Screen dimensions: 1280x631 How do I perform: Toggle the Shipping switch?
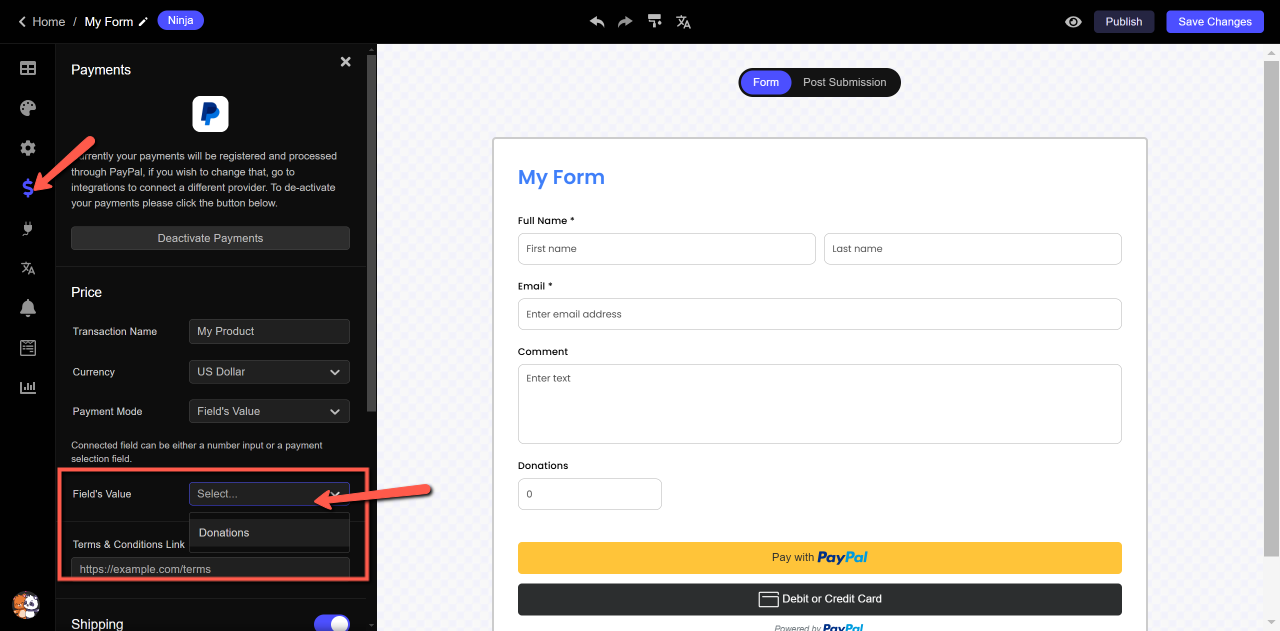tap(332, 624)
